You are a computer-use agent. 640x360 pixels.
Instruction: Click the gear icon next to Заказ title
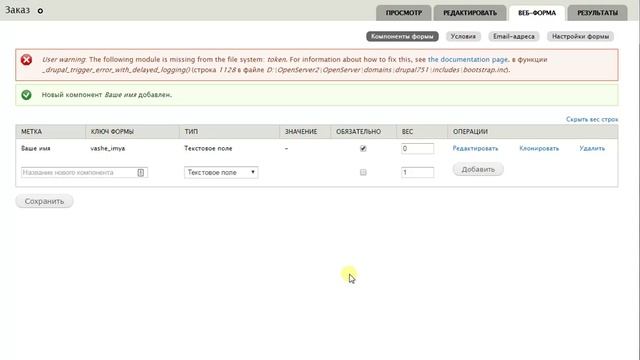40,11
